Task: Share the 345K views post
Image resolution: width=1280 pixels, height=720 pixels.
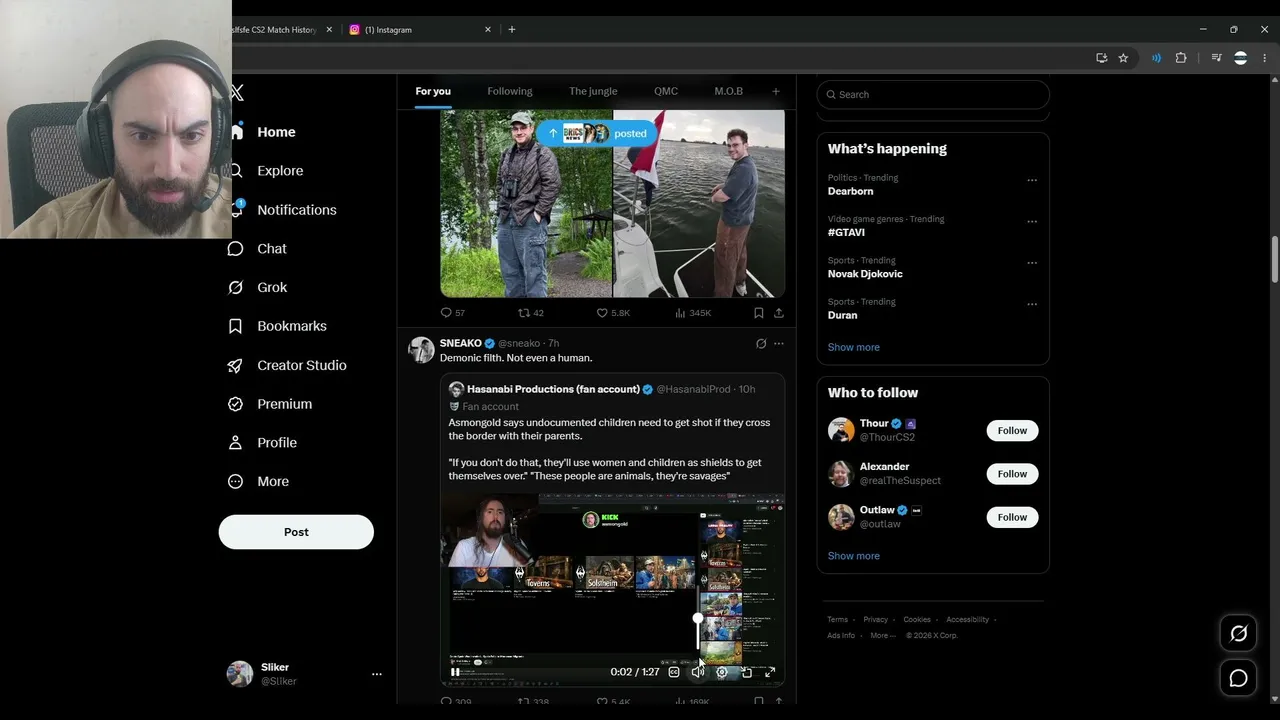Action: (778, 313)
